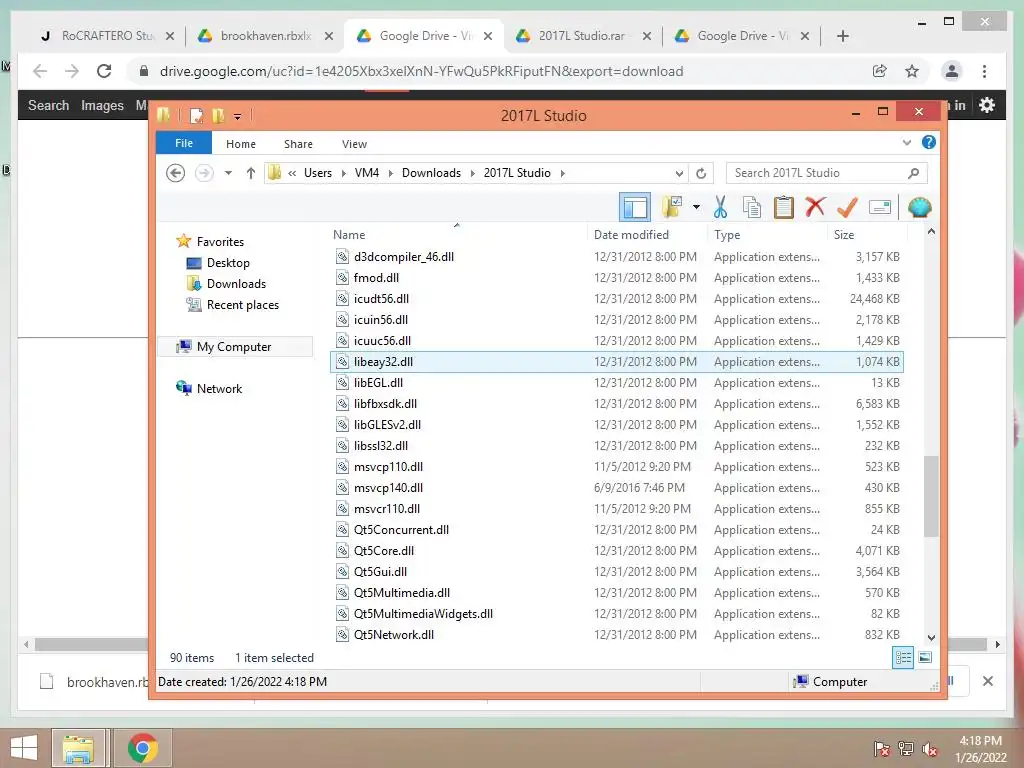The width and height of the screenshot is (1024, 768).
Task: Expand the ribbon with the chevron
Action: (906, 142)
